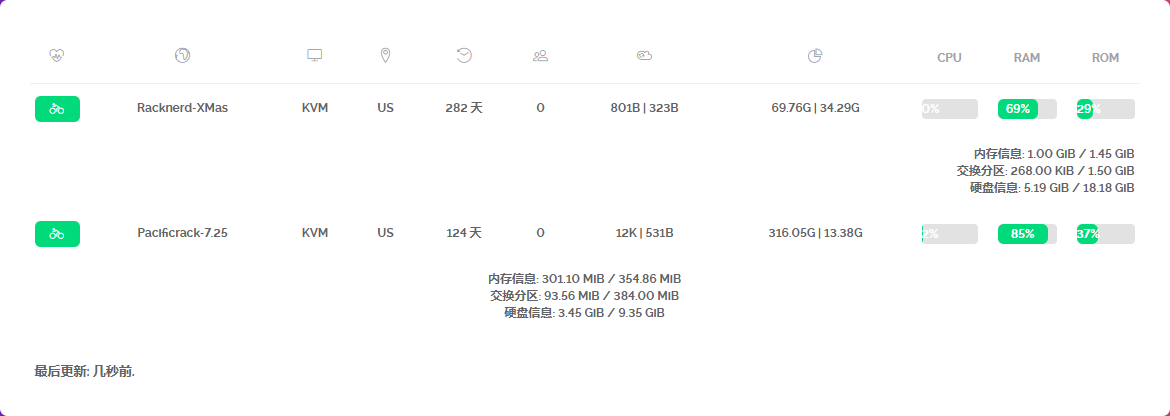
Task: Click the pie chart traffic header icon
Action: (816, 56)
